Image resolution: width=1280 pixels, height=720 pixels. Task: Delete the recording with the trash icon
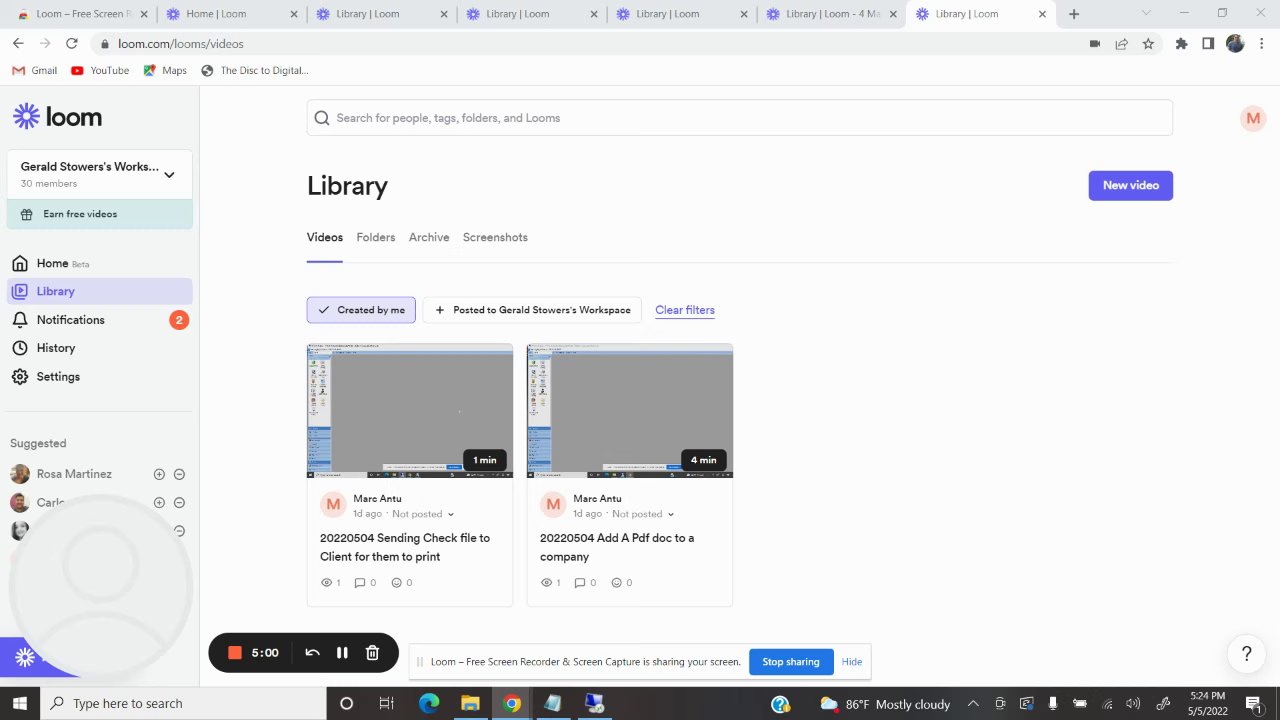372,653
